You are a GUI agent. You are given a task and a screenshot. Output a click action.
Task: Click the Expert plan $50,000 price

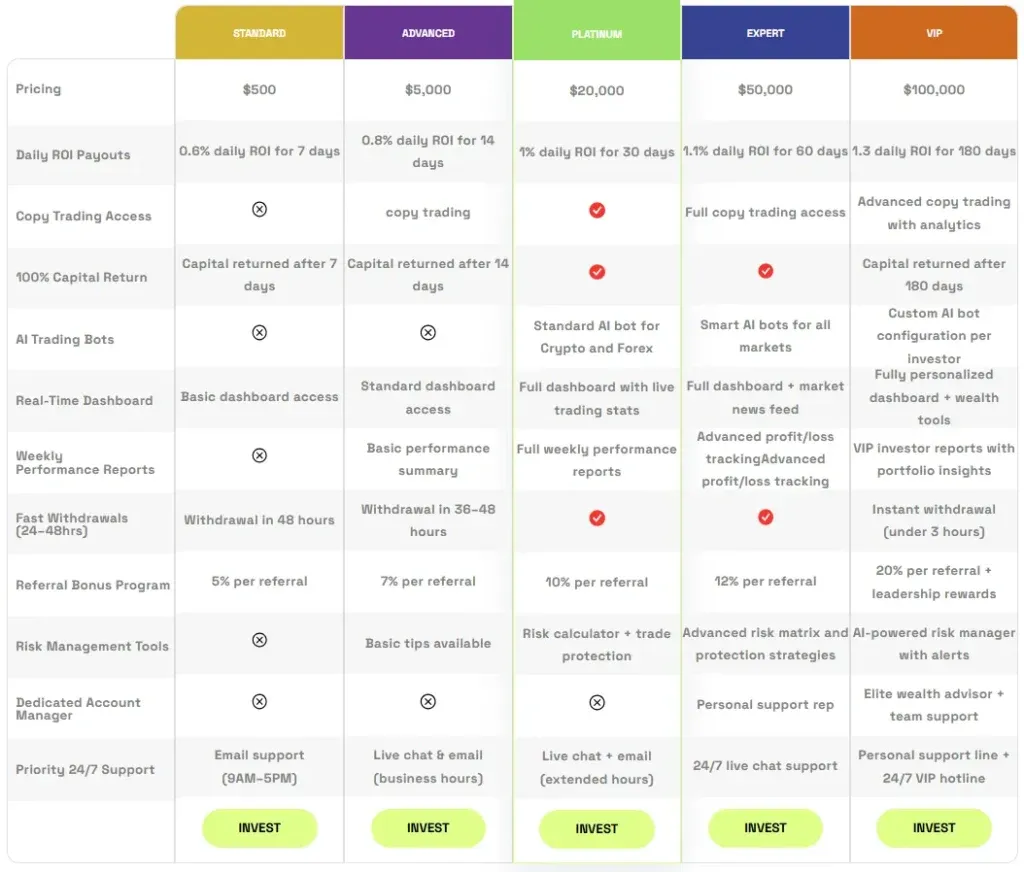[x=765, y=90]
